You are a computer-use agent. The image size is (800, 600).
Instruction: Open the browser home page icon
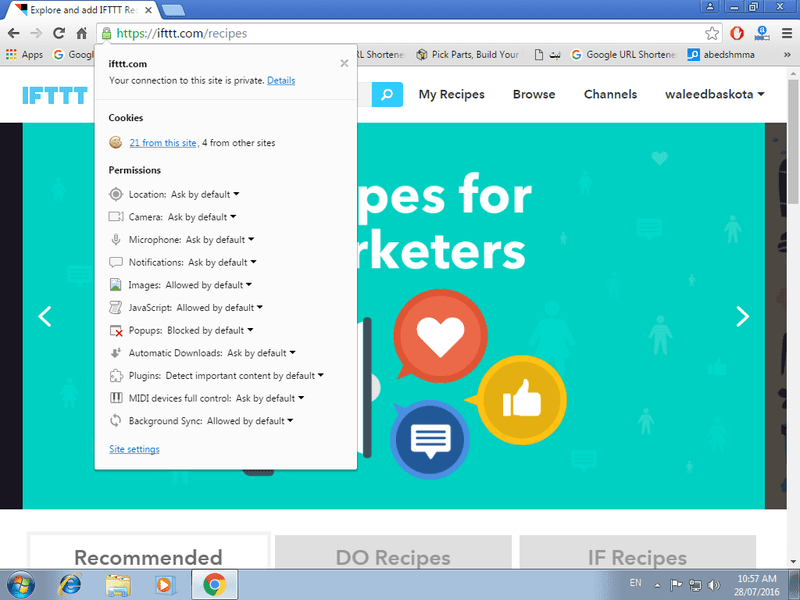(82, 34)
